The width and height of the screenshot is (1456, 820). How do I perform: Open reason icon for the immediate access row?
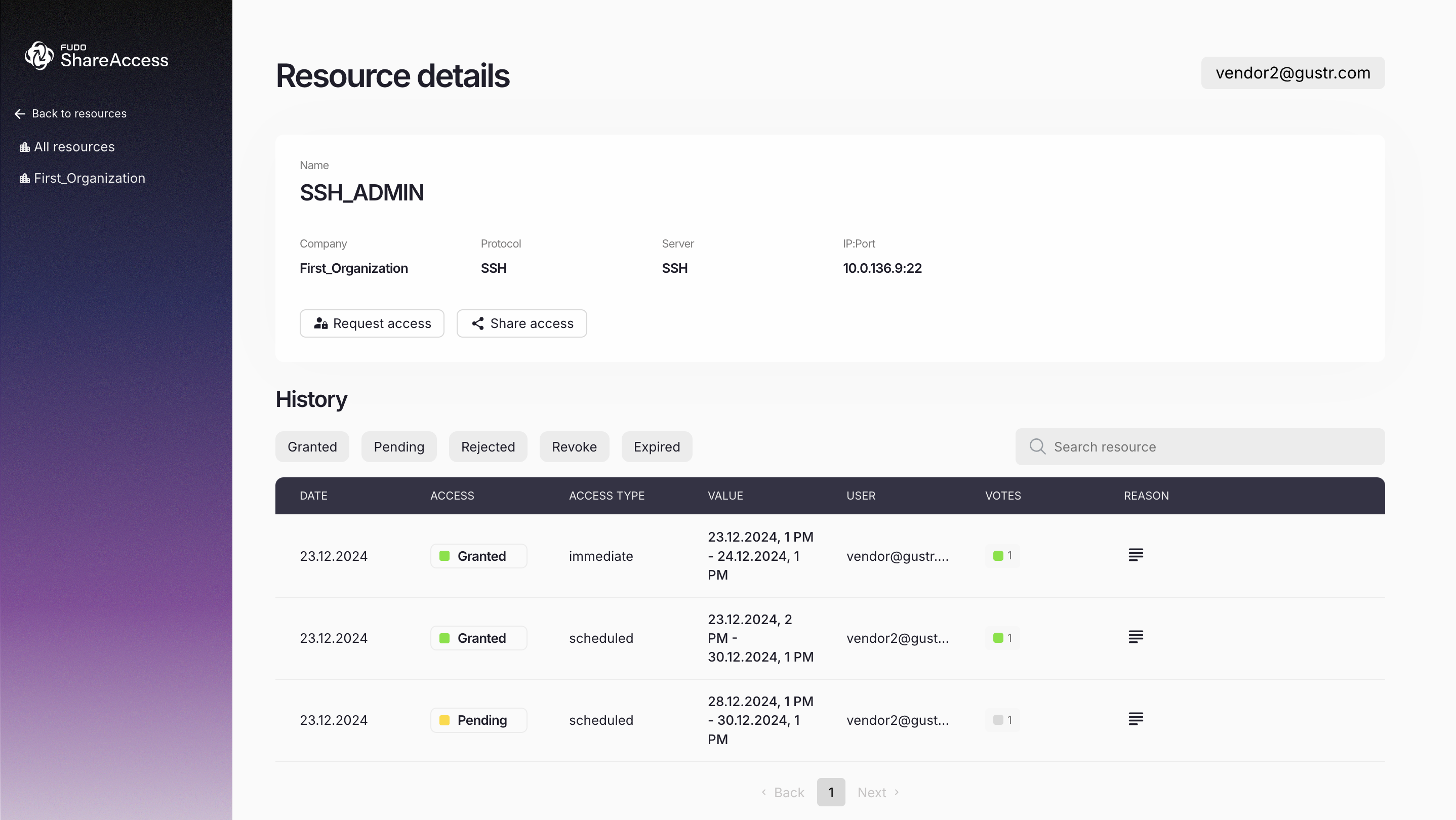point(1136,555)
